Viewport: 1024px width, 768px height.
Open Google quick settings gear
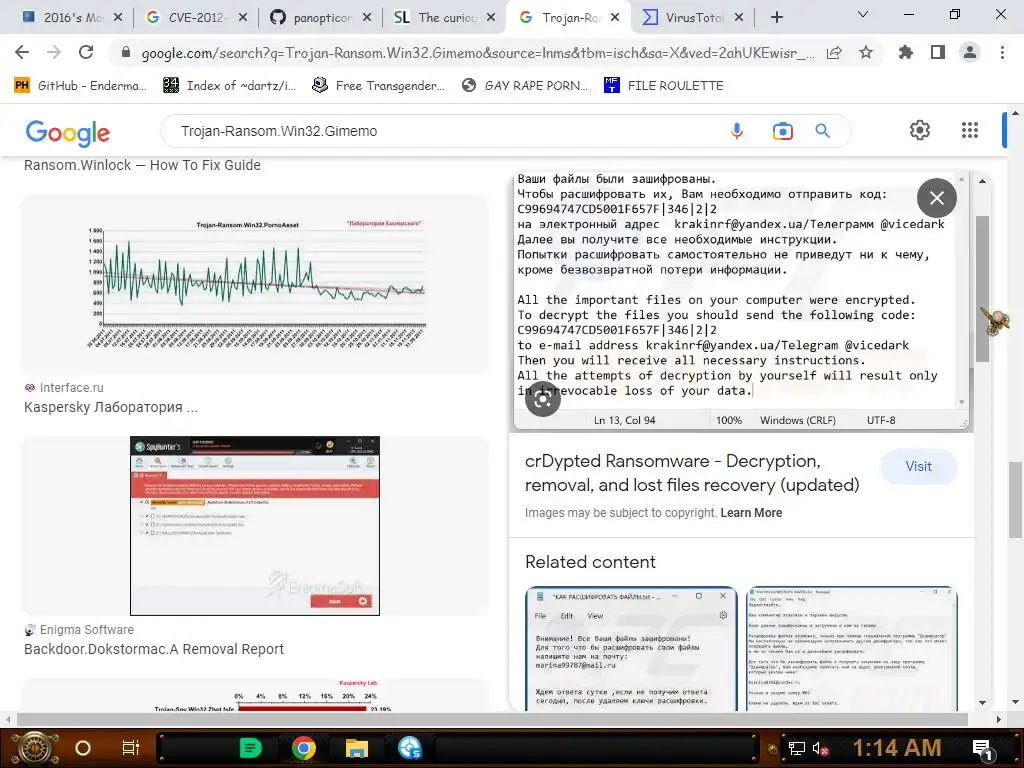click(920, 130)
